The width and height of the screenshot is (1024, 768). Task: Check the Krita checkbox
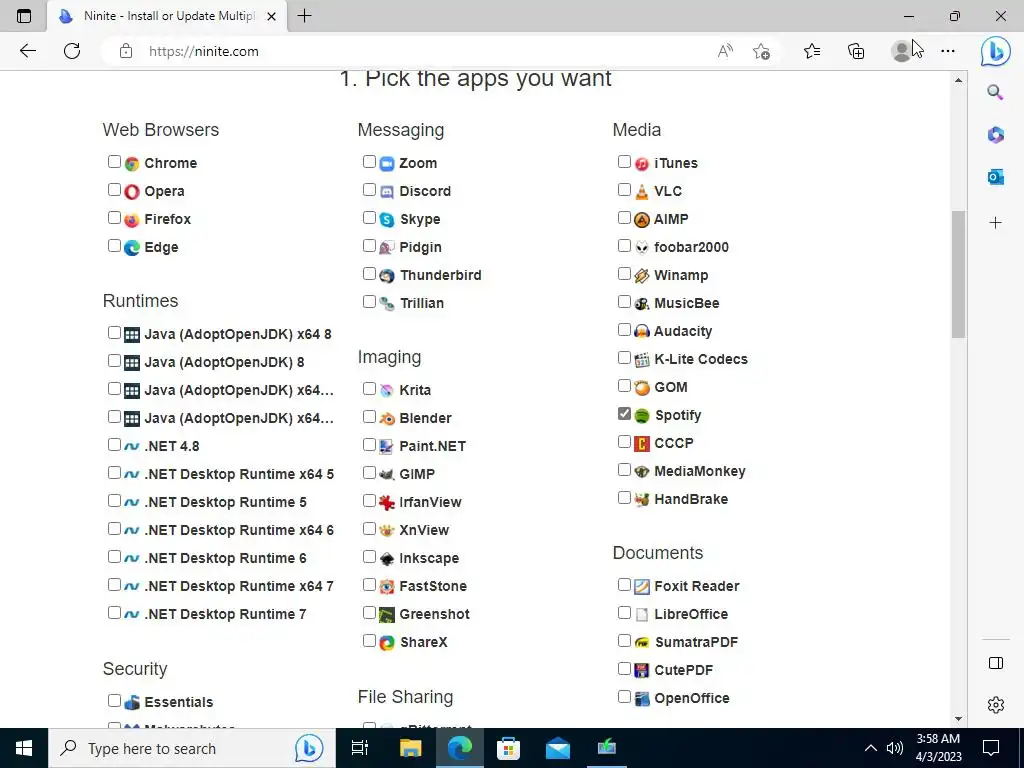pos(369,389)
